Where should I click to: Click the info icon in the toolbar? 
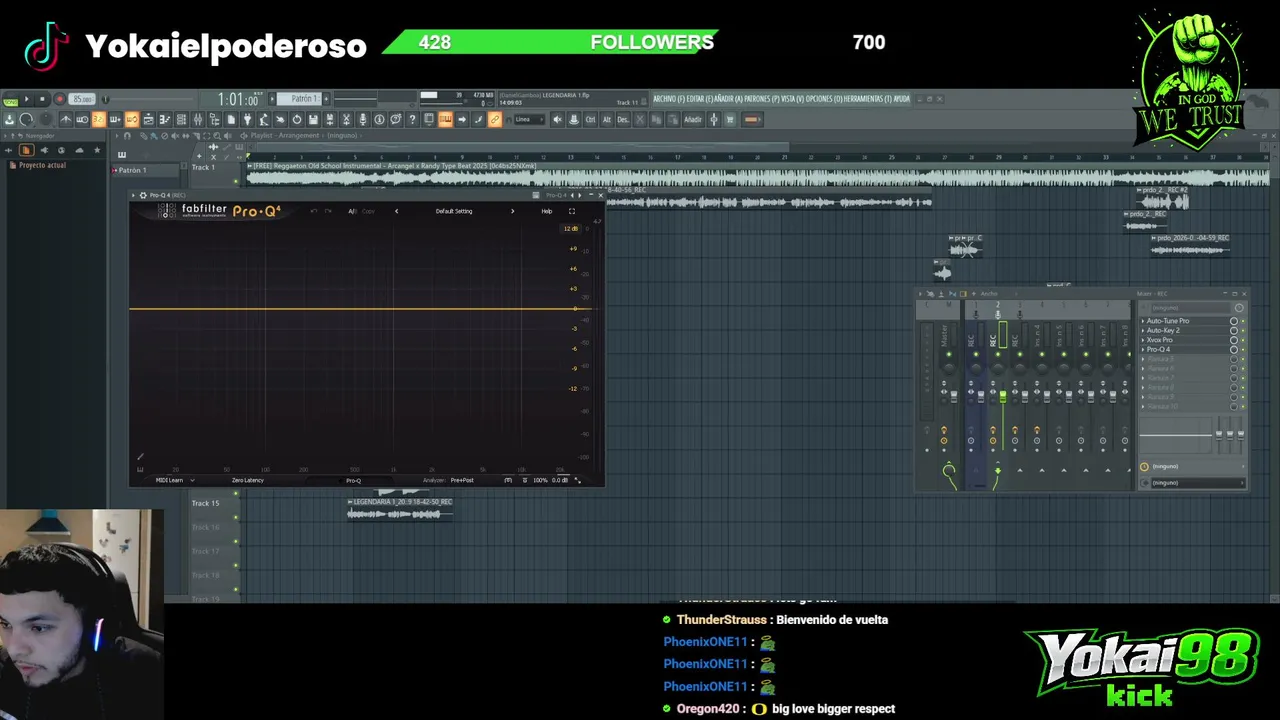tap(379, 119)
